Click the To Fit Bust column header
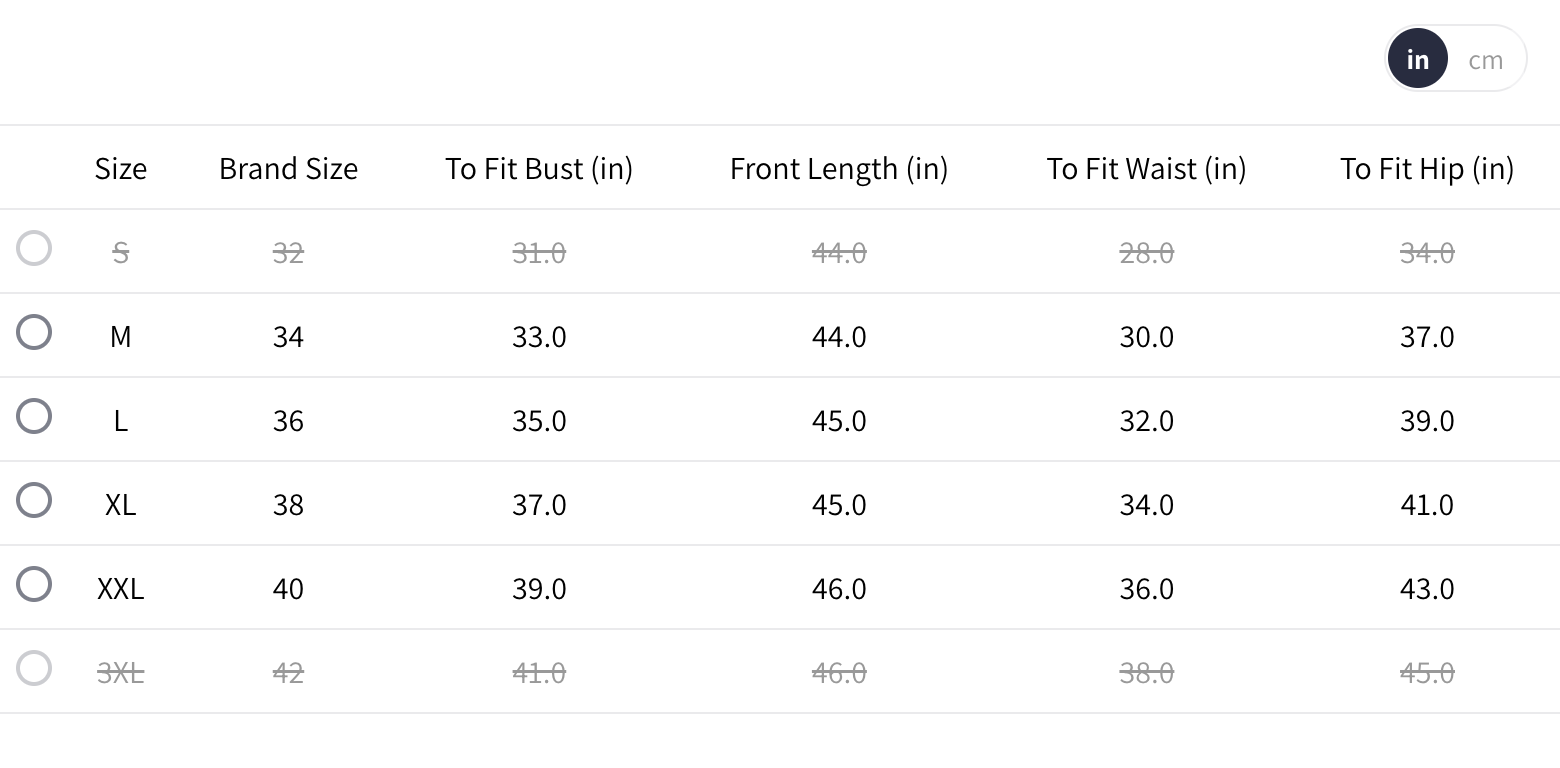 [x=539, y=168]
